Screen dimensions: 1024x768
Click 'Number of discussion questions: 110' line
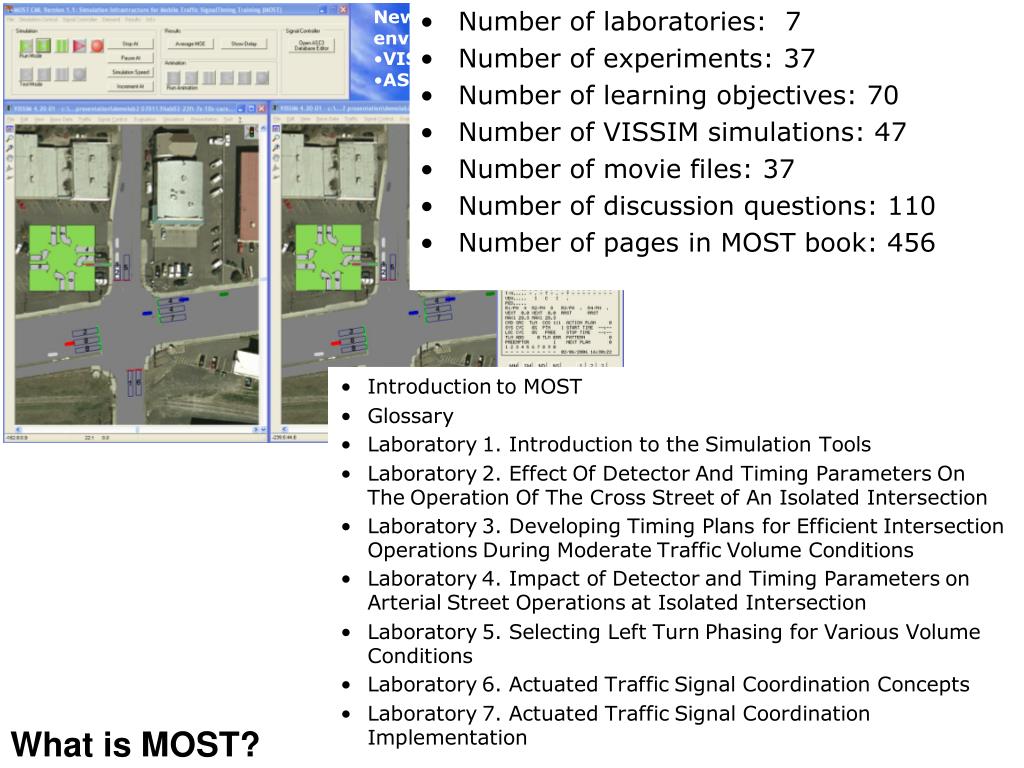tap(696, 206)
